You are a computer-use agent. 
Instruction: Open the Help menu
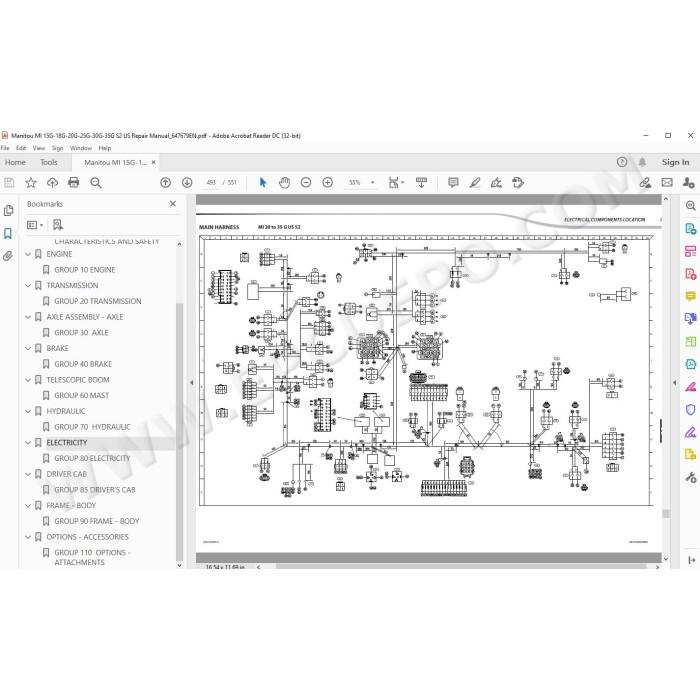click(105, 148)
